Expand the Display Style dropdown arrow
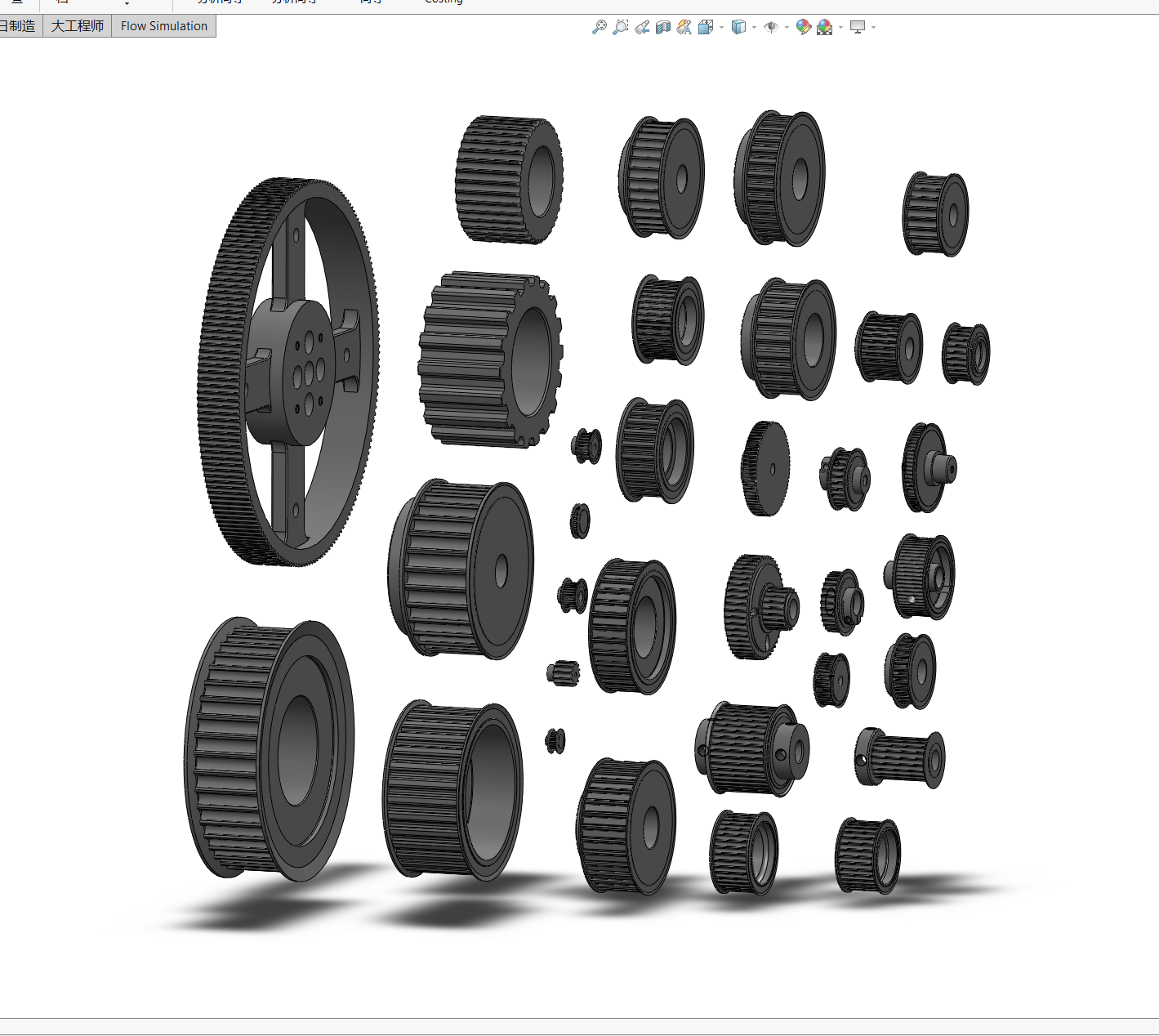The image size is (1159, 1036). click(x=754, y=28)
